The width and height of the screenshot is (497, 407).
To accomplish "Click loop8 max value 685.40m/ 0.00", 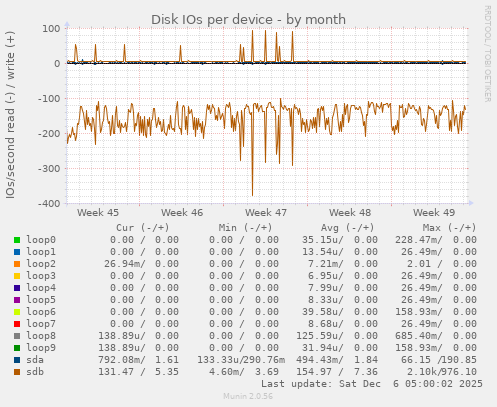I will click(436, 336).
